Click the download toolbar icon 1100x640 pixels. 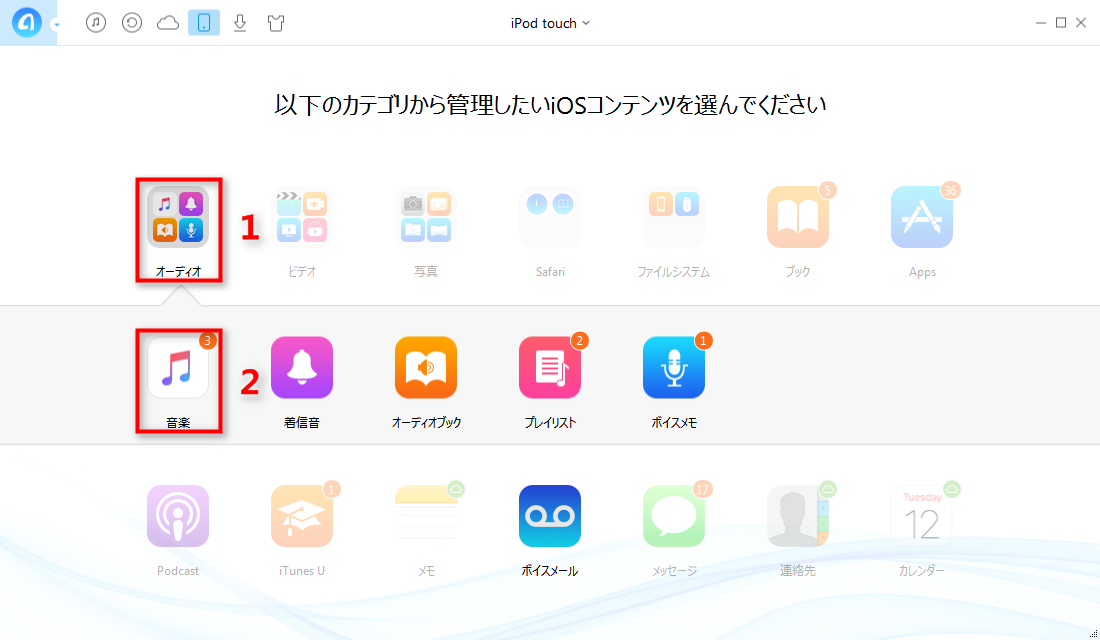click(x=240, y=23)
